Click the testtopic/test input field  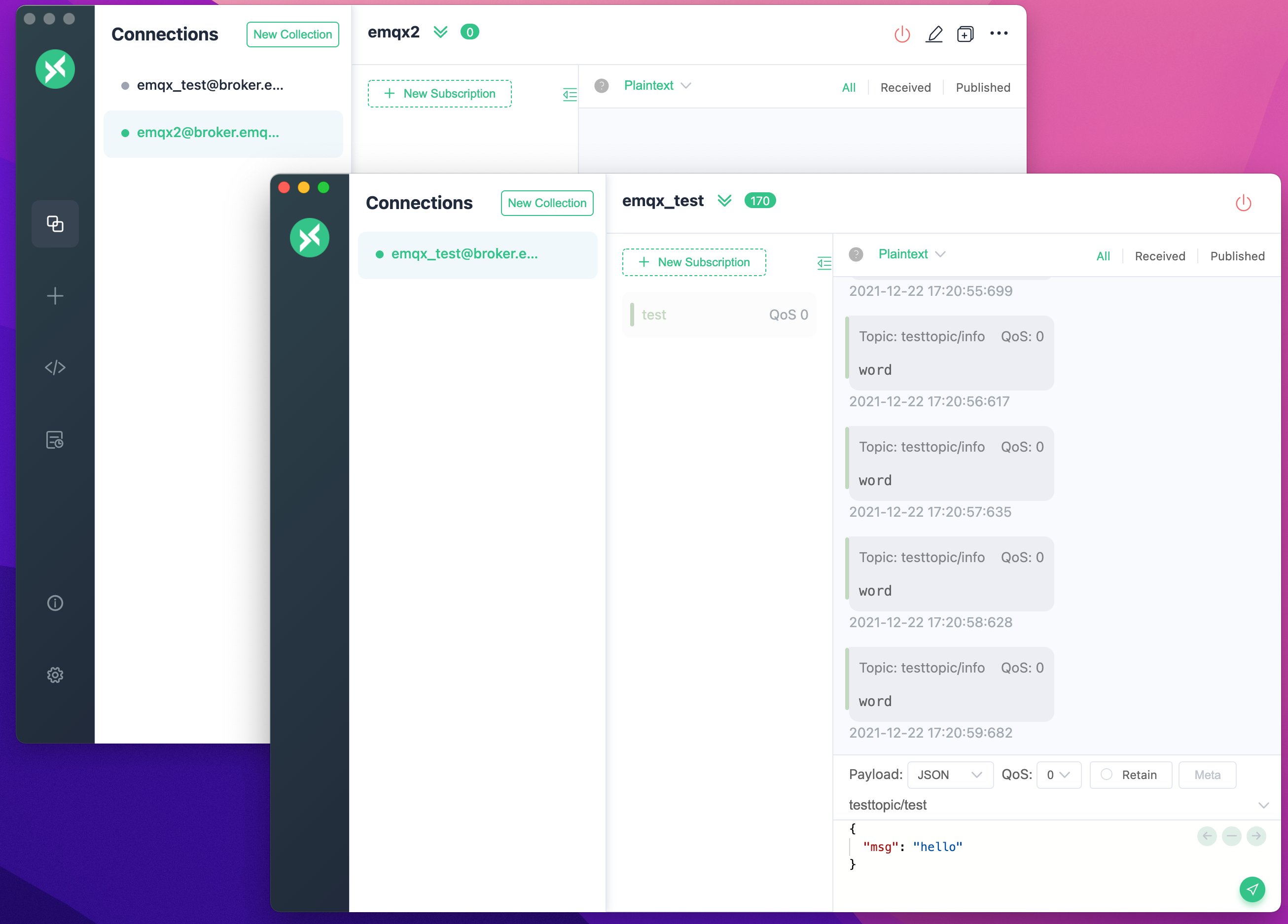[x=1040, y=804]
